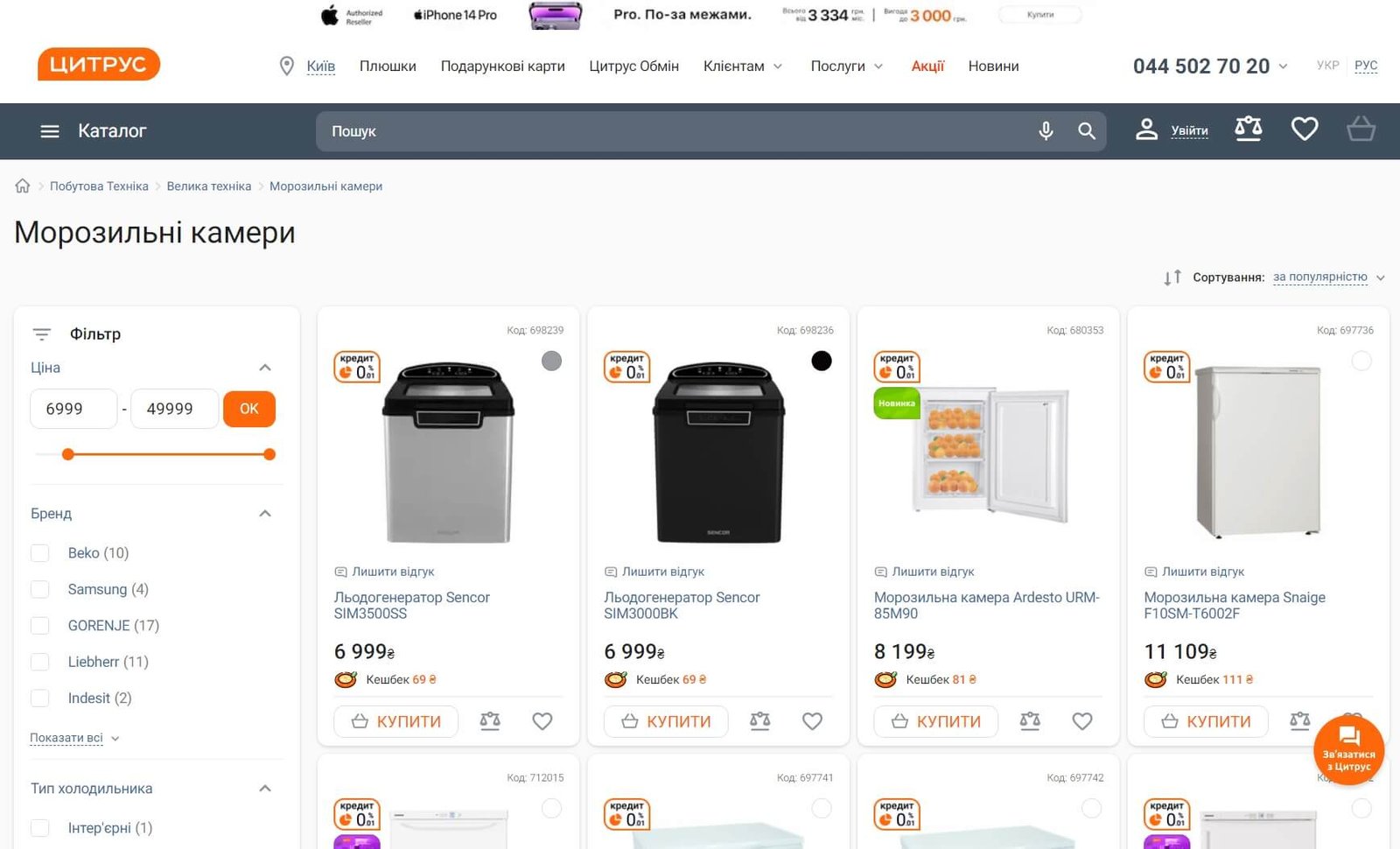The width and height of the screenshot is (1400, 849).
Task: Click кредит 0% badge on Sencor SIM3500SS
Action: point(357,367)
